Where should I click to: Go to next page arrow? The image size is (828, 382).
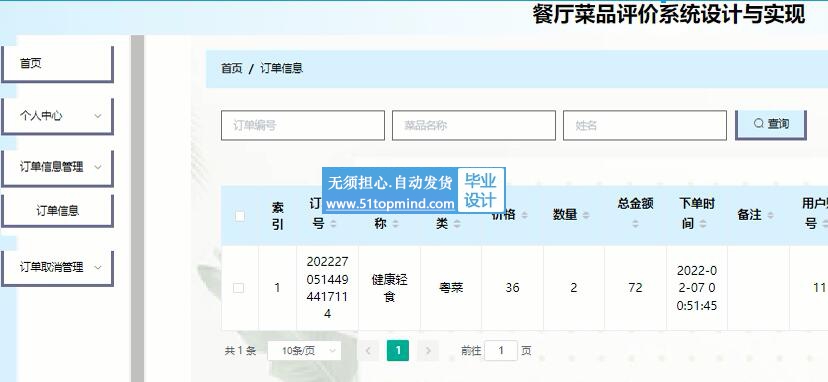click(x=428, y=351)
